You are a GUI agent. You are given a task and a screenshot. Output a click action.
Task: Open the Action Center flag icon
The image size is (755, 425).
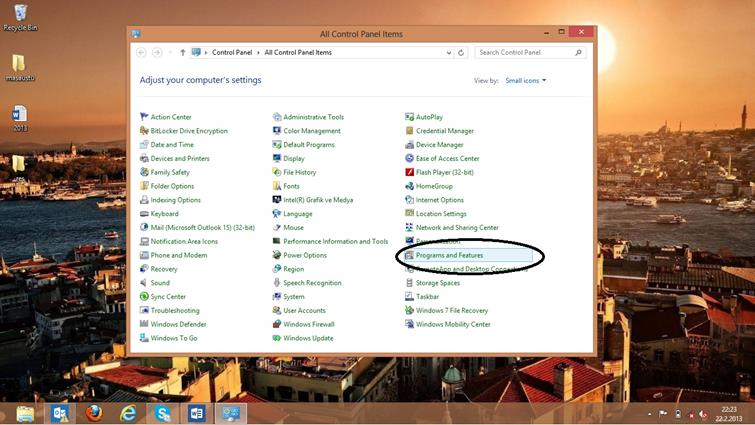point(144,116)
